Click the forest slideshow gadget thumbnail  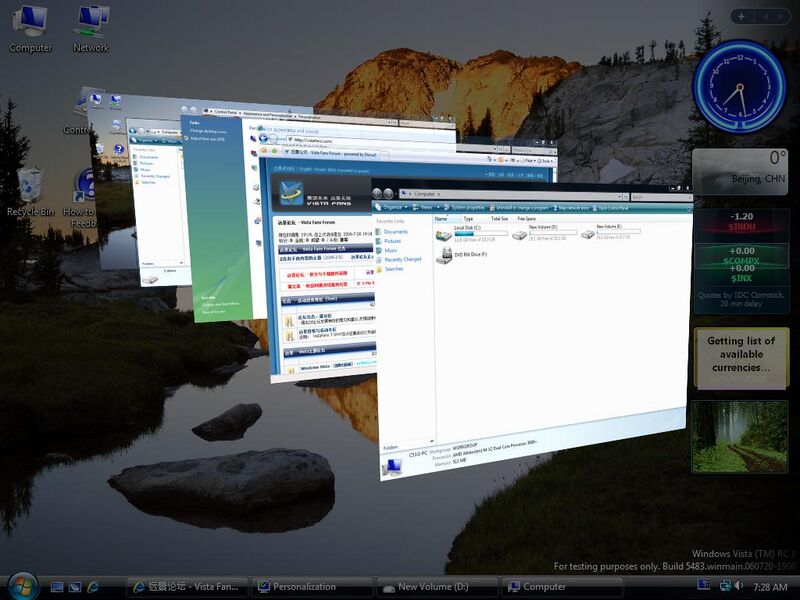(x=739, y=437)
